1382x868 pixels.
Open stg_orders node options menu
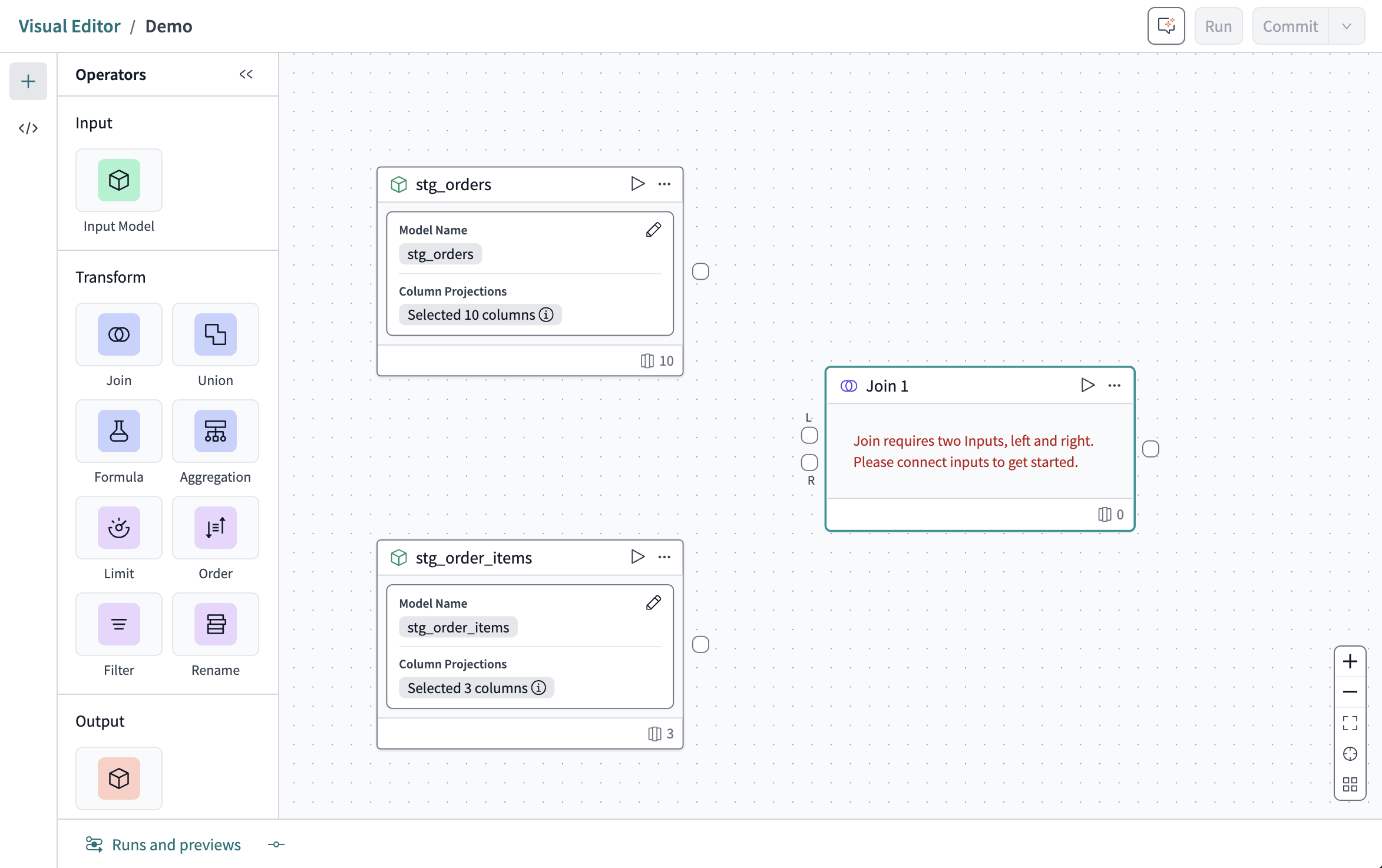tap(664, 184)
